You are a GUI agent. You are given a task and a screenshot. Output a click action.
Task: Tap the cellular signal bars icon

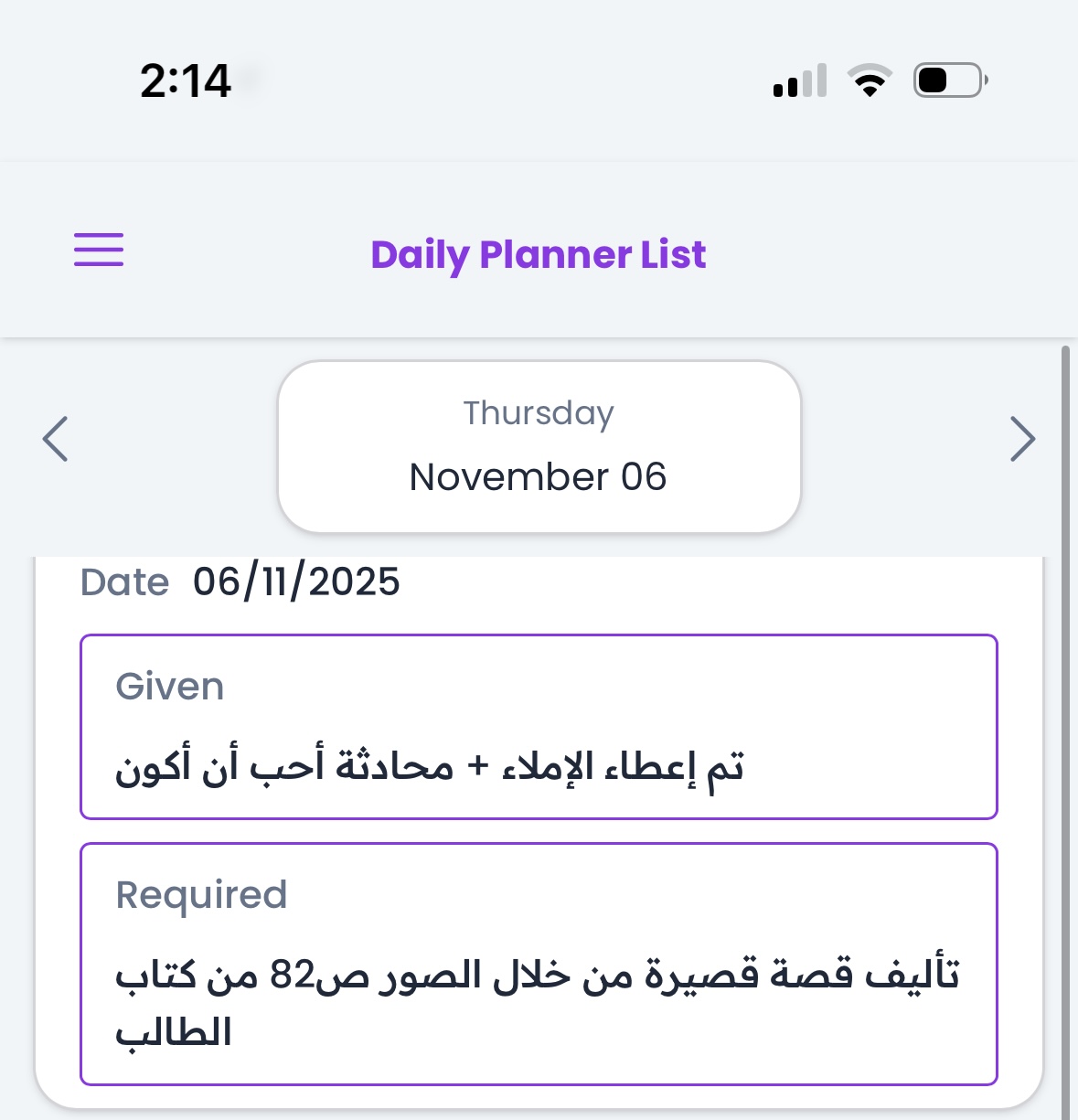(800, 80)
